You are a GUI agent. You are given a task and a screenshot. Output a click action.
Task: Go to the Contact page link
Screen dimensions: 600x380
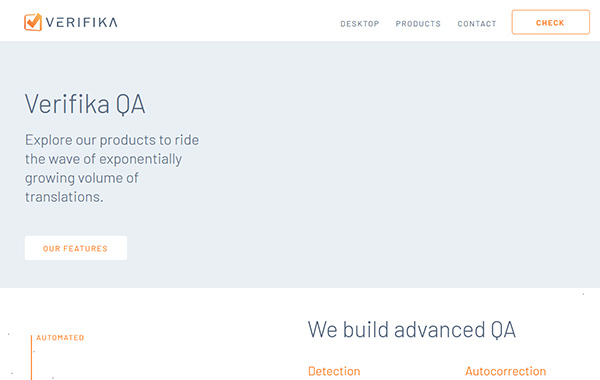click(477, 24)
